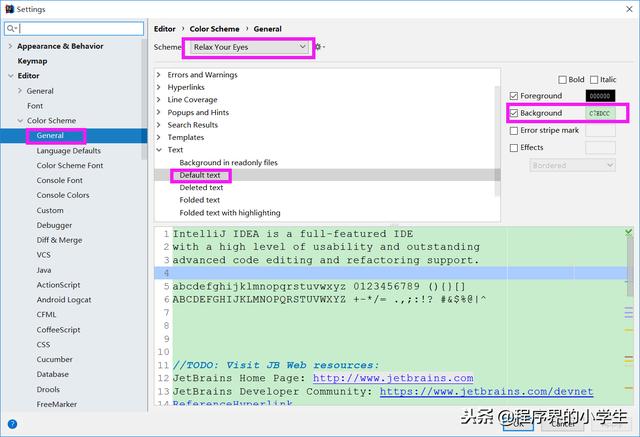Select Keymap in settings tree
Viewport: 640px width, 437px height.
point(32,61)
